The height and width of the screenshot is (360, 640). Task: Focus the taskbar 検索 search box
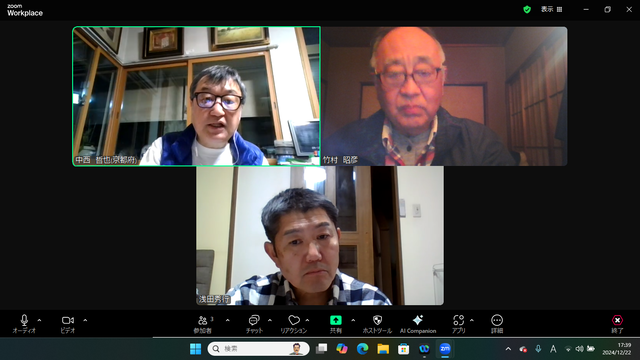(x=259, y=349)
